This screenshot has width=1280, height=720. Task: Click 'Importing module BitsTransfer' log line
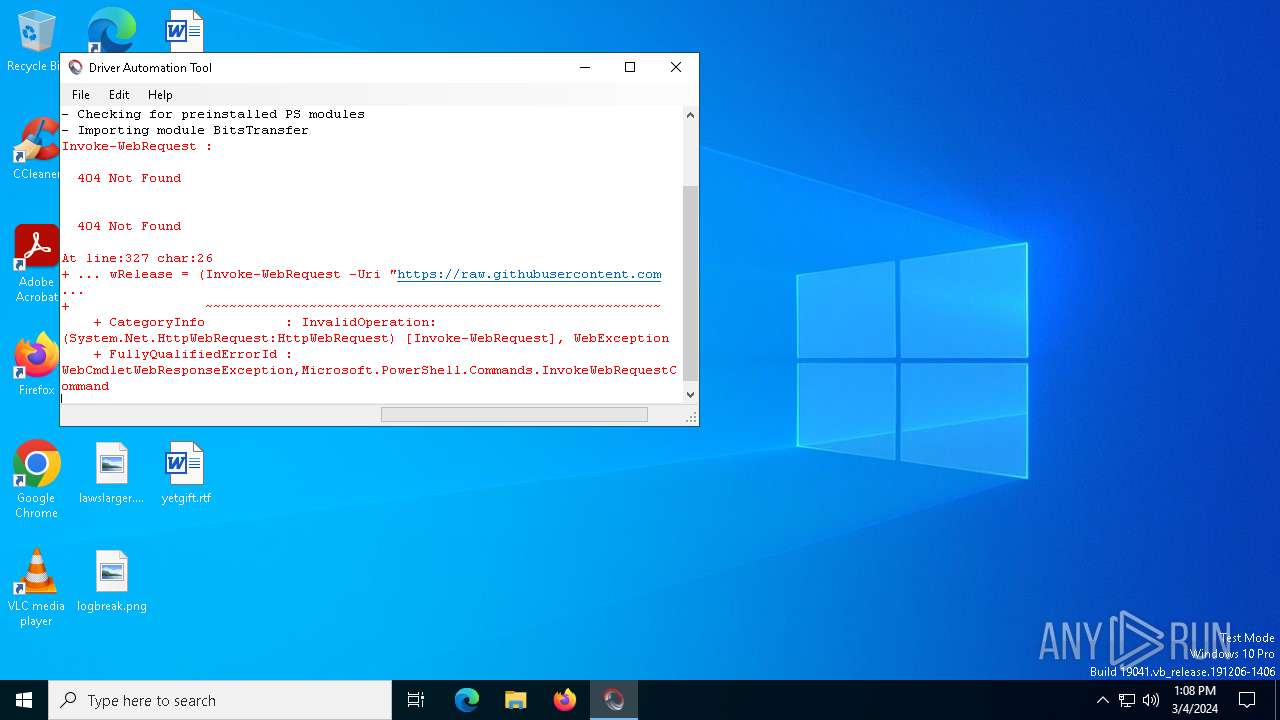point(185,130)
